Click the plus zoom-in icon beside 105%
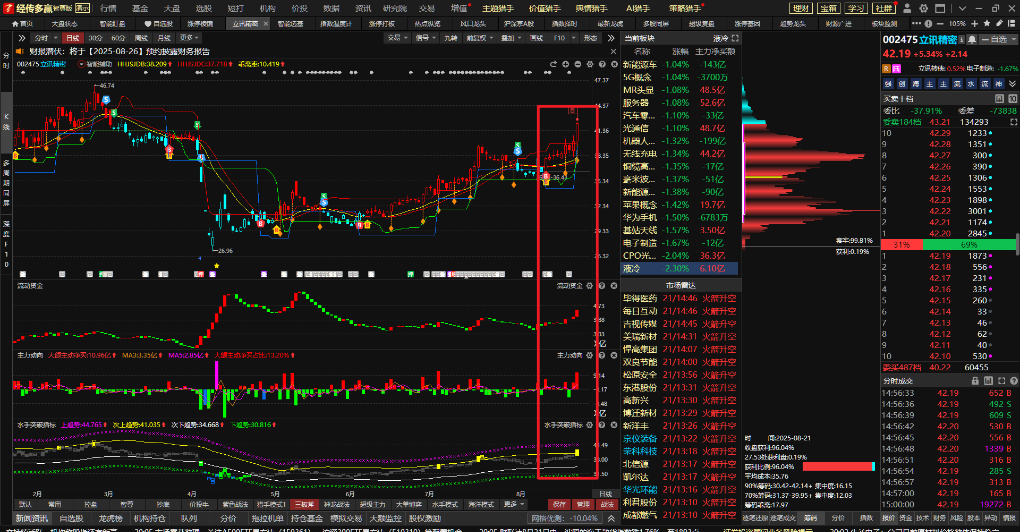 tap(974, 23)
